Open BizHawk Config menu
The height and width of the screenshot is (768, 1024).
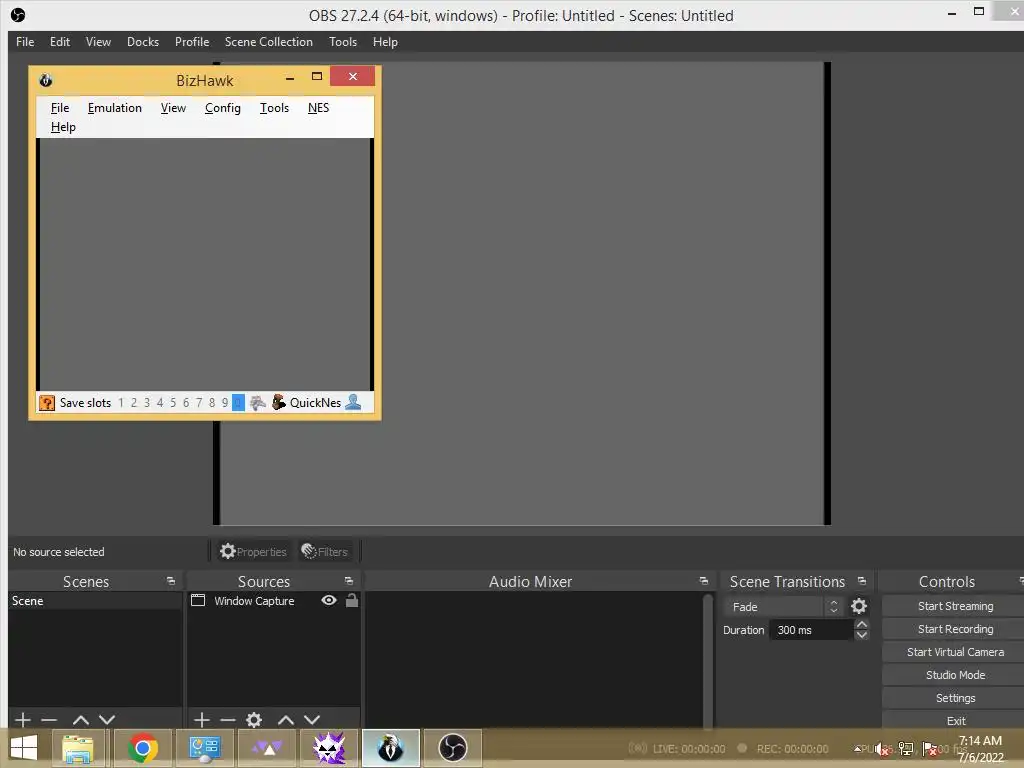point(223,108)
